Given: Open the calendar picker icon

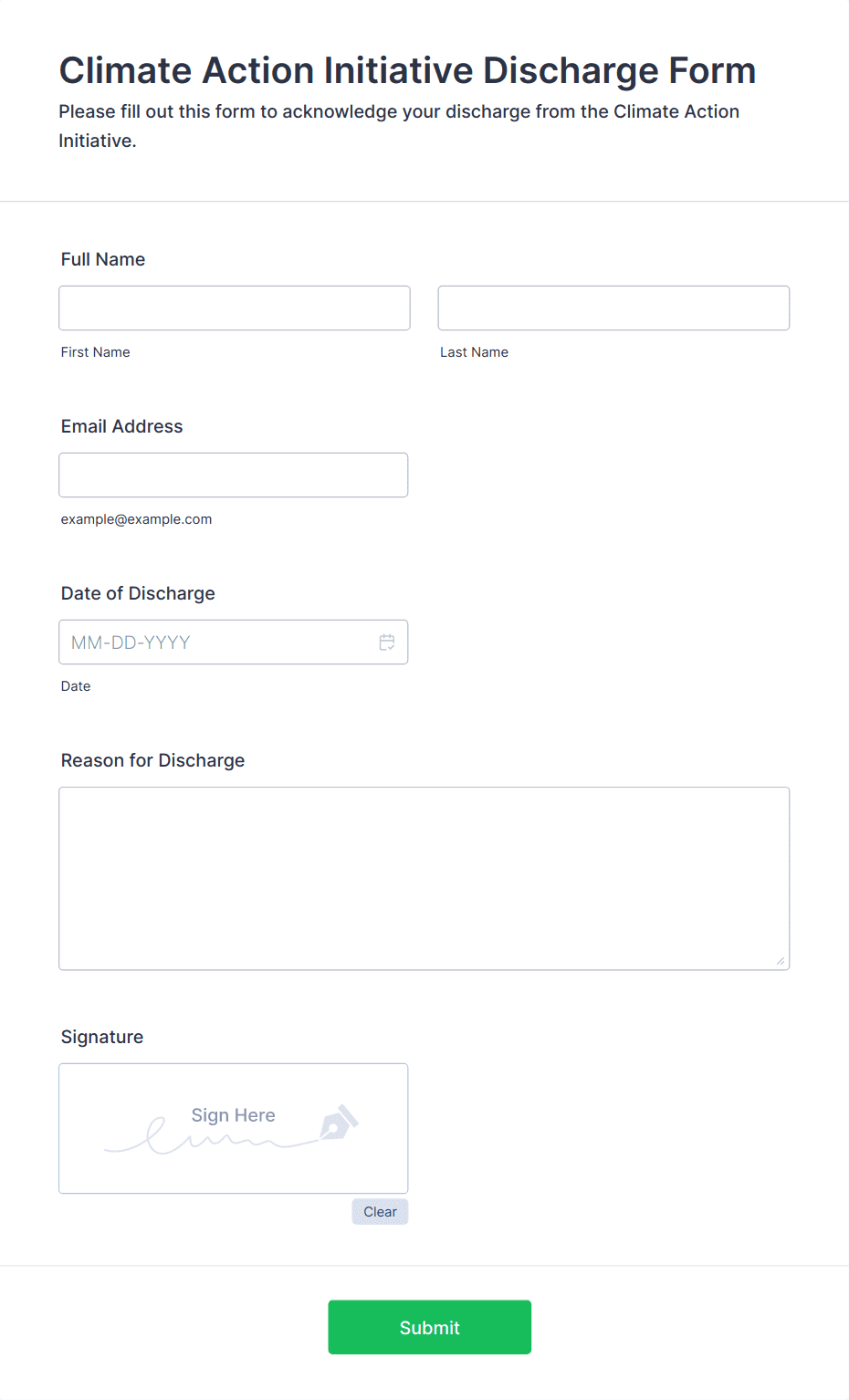Looking at the screenshot, I should coord(387,643).
